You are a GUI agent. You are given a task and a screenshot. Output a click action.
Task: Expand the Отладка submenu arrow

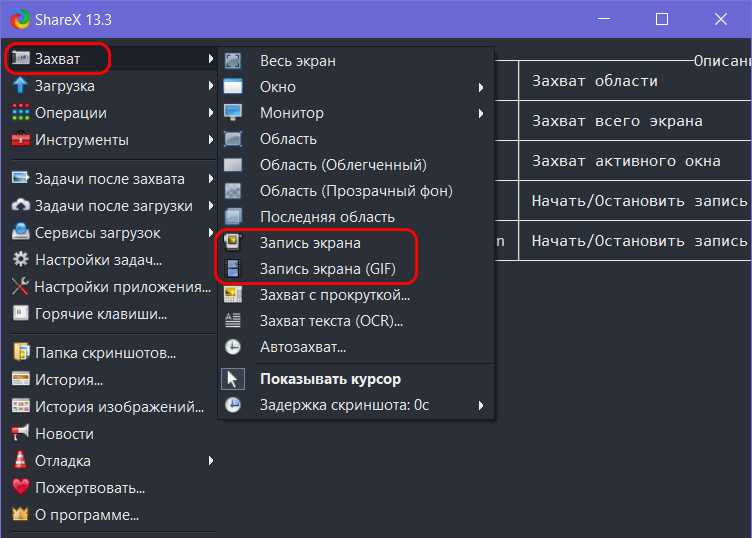[x=211, y=461]
